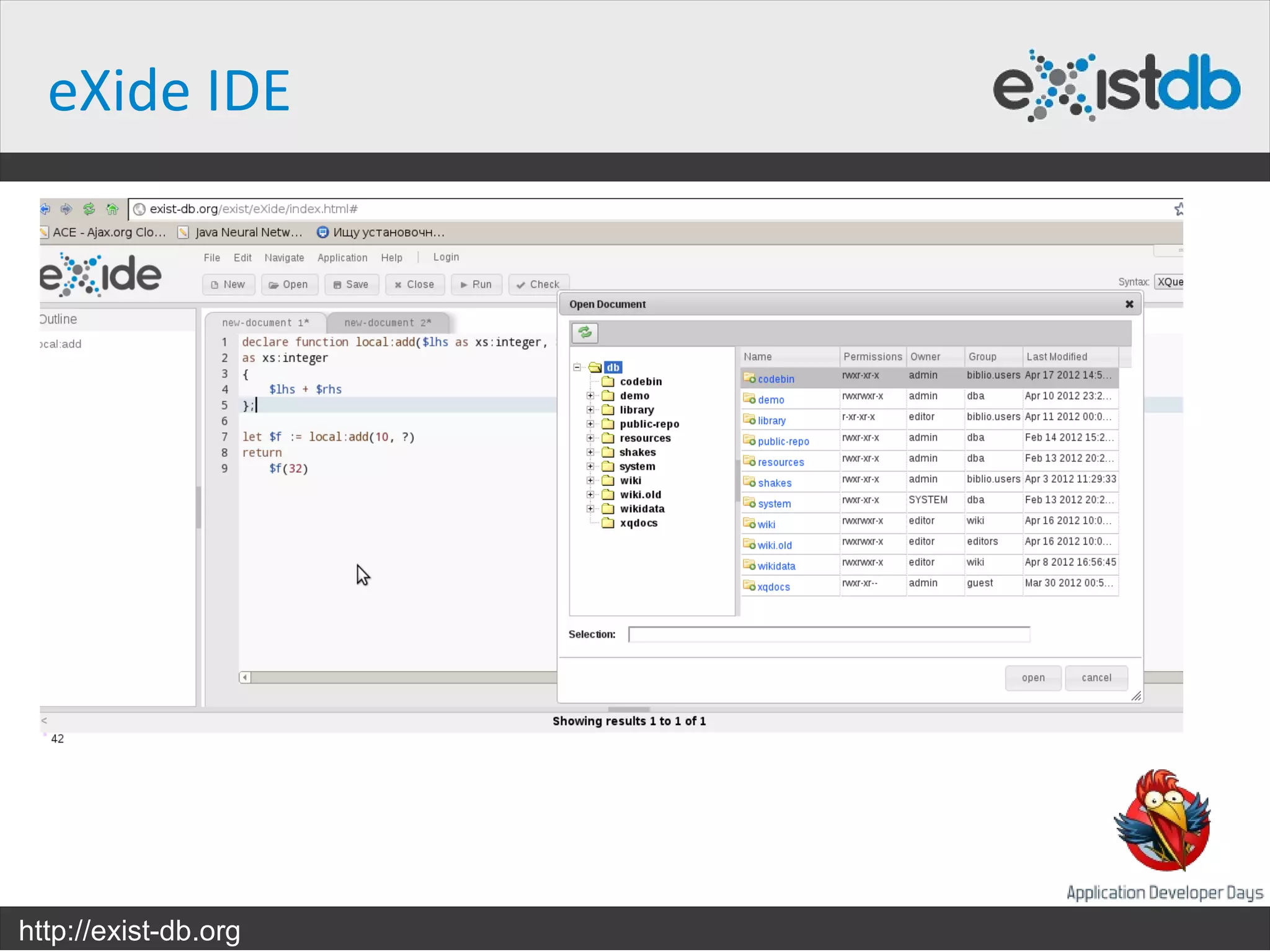Switch to new-document 1 tab

[265, 323]
